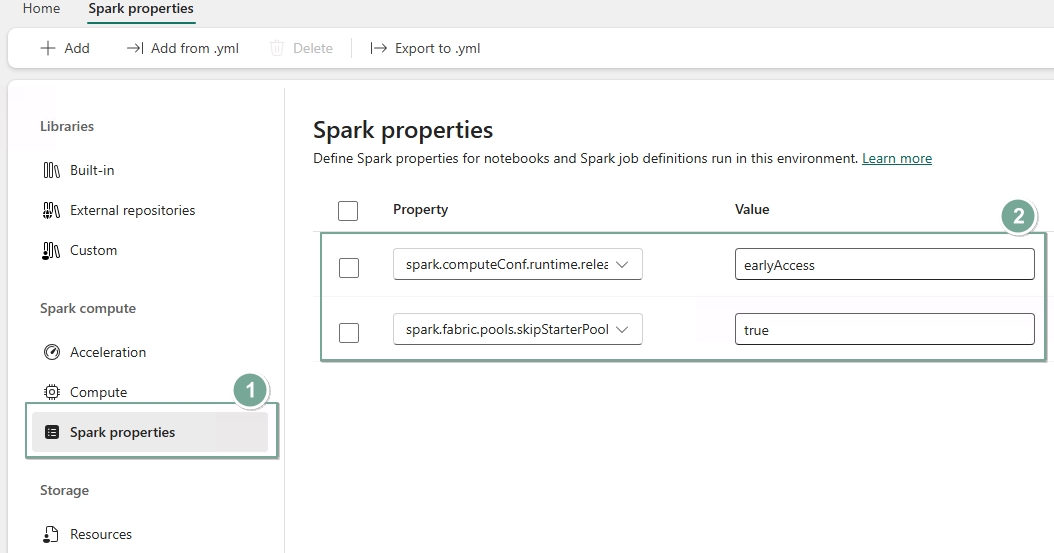This screenshot has width=1054, height=553.
Task: Select Spark properties in the sidebar
Action: (x=149, y=432)
